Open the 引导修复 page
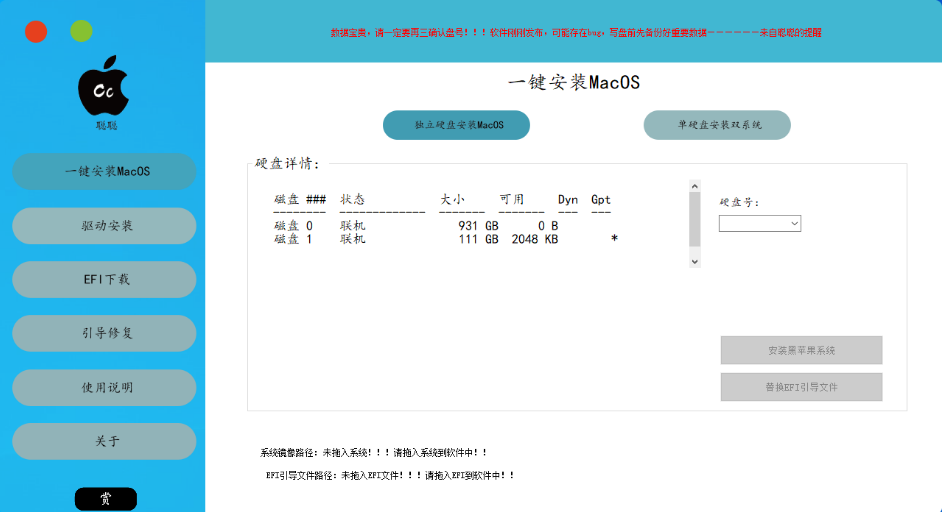Screen dimensions: 942x512 (105, 334)
